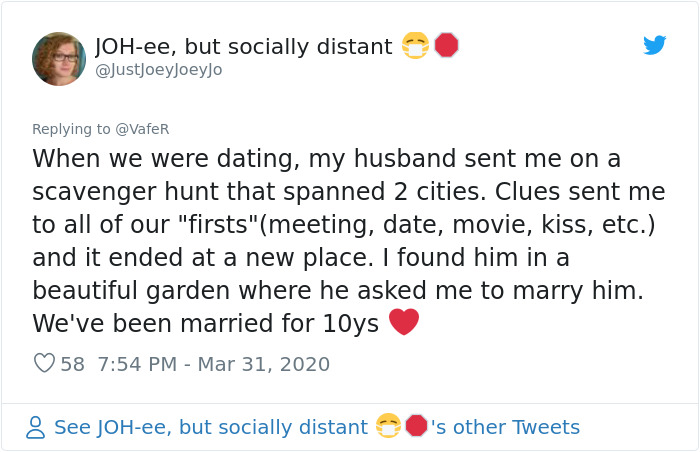Follow the "See JOH-ee, but socially distant" footer text

pos(210,427)
